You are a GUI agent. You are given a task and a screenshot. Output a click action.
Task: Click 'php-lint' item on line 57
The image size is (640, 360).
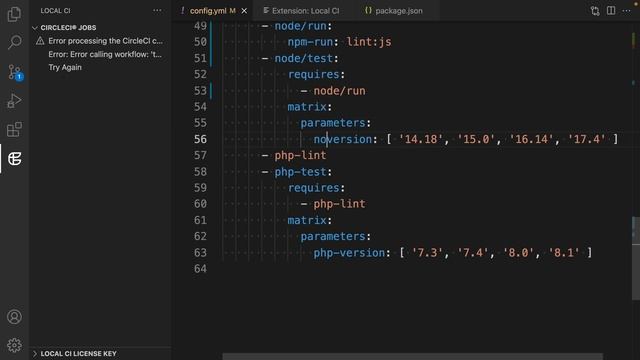[x=300, y=155]
